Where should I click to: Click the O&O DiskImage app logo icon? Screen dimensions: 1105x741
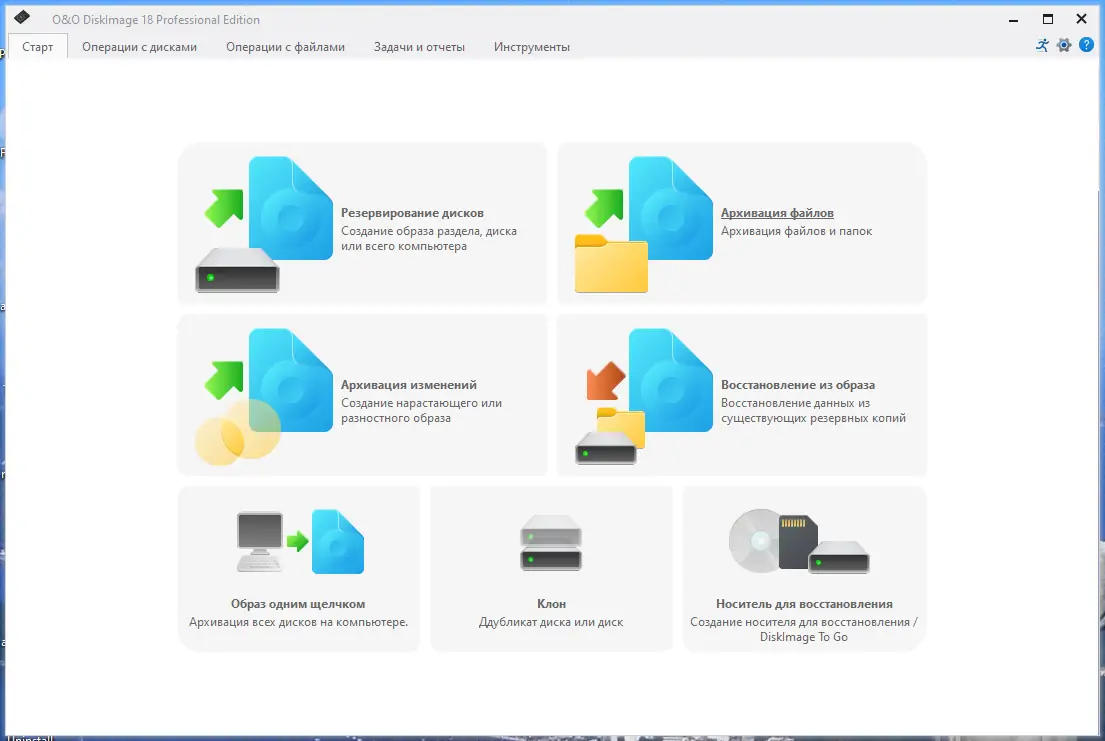22,17
